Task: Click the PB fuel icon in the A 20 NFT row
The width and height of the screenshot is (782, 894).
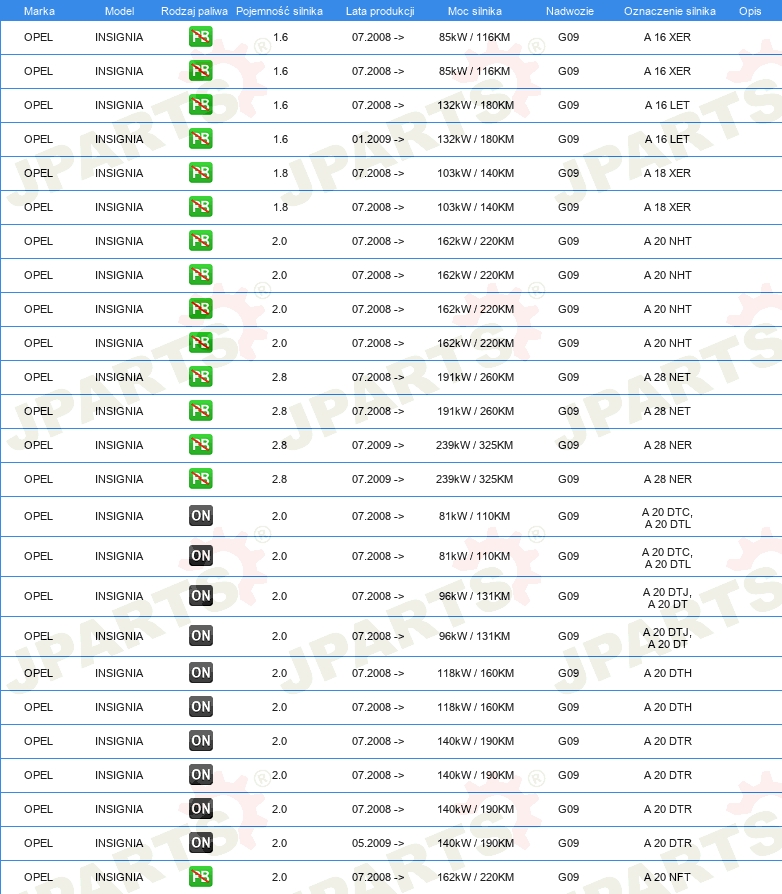Action: tap(201, 877)
